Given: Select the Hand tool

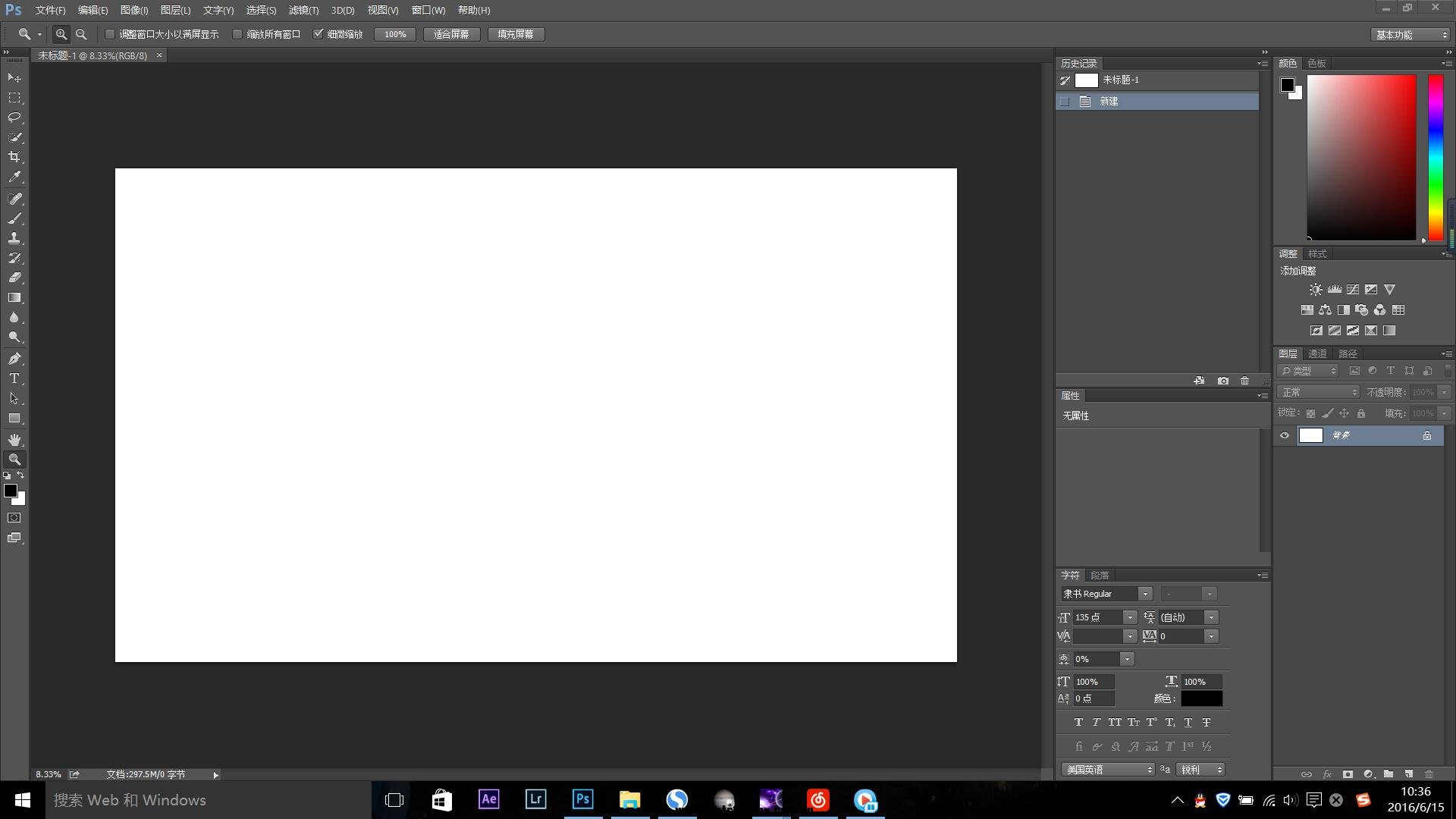Looking at the screenshot, I should 14,440.
